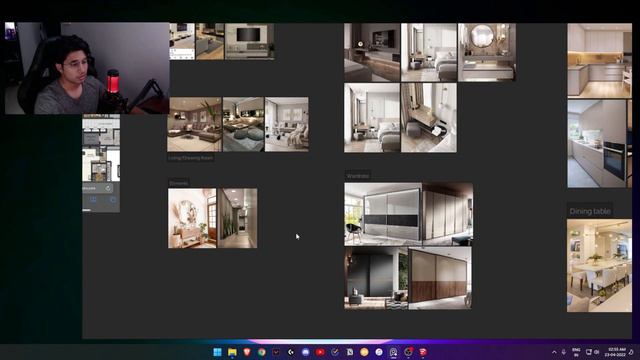Select the kitchen image with lit cabinets
The height and width of the screenshot is (360, 640).
click(600, 60)
